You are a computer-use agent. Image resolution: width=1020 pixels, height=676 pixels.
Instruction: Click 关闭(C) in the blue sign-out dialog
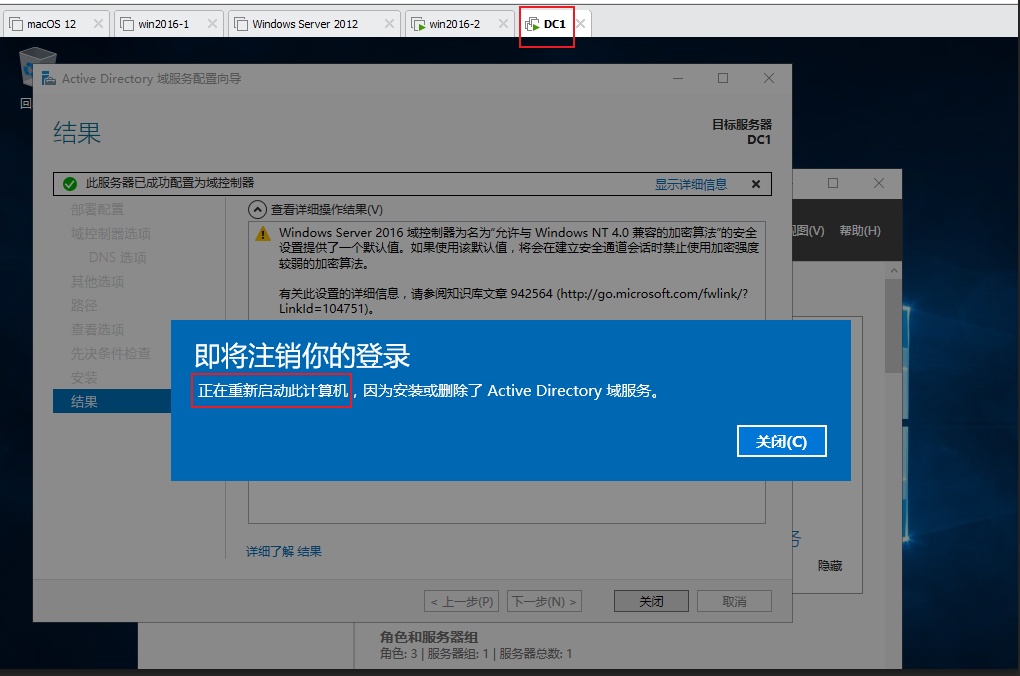[781, 441]
